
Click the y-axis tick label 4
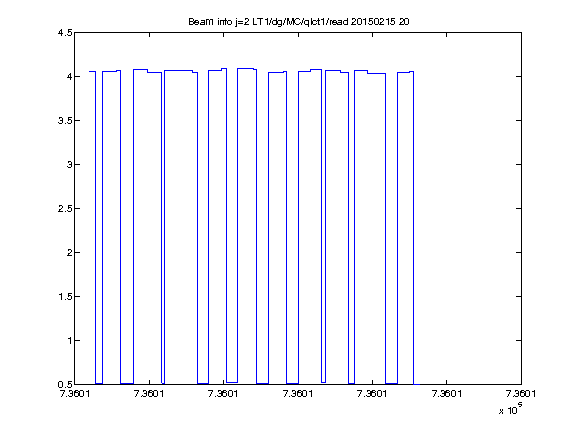click(69, 76)
